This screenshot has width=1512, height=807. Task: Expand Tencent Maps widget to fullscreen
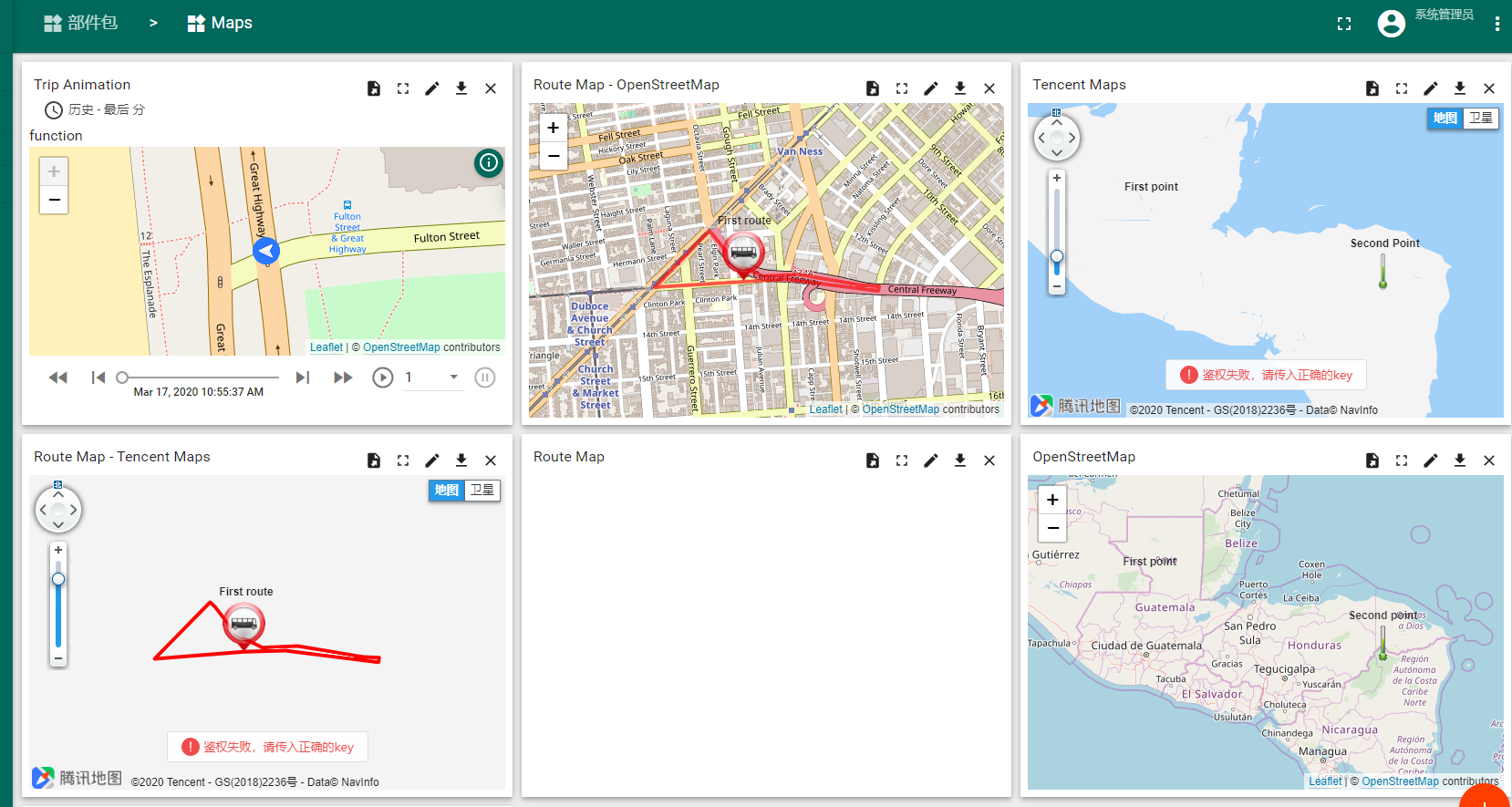(1402, 88)
